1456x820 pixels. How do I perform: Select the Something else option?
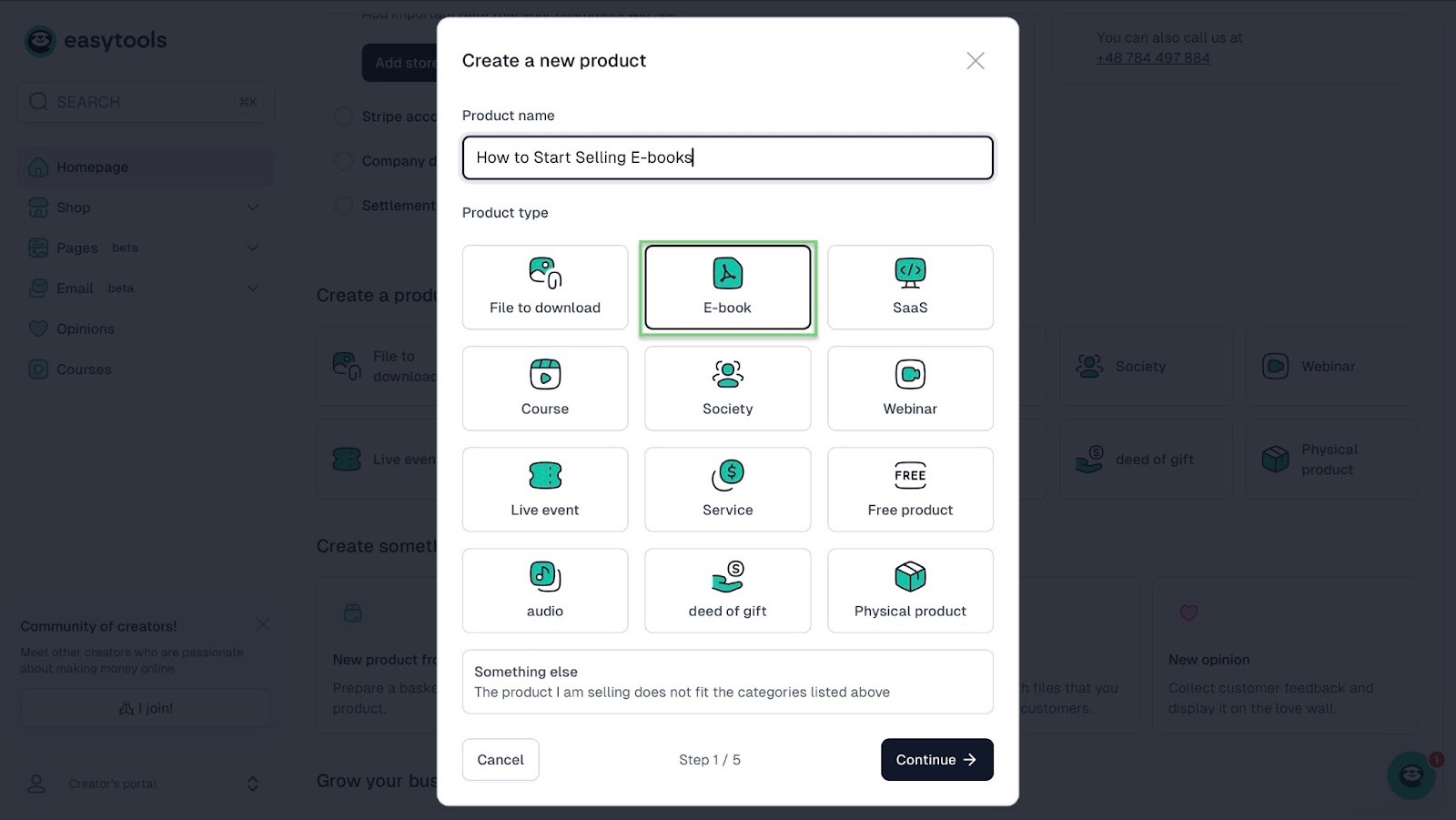point(728,682)
